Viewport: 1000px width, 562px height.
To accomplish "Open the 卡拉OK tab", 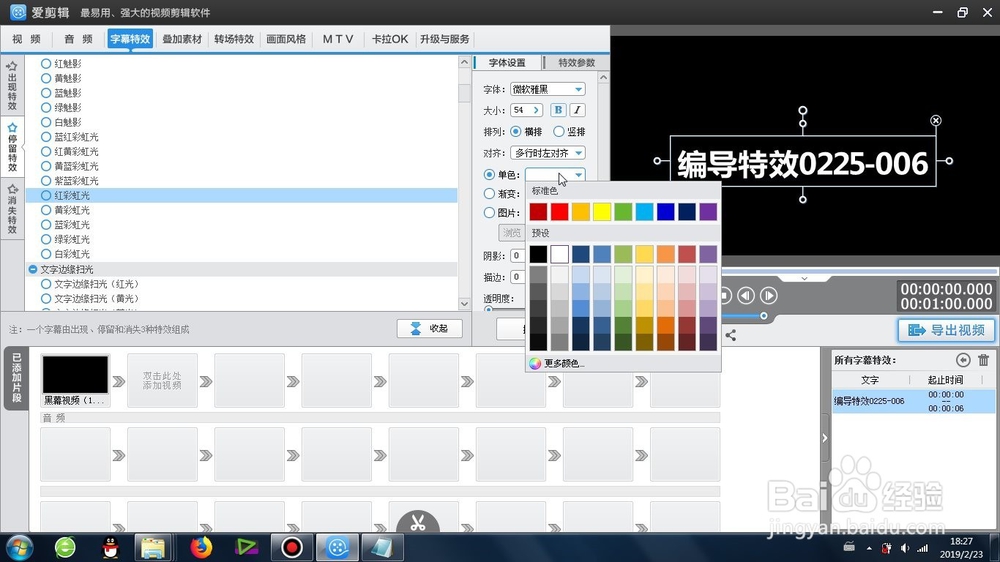I will pos(390,39).
